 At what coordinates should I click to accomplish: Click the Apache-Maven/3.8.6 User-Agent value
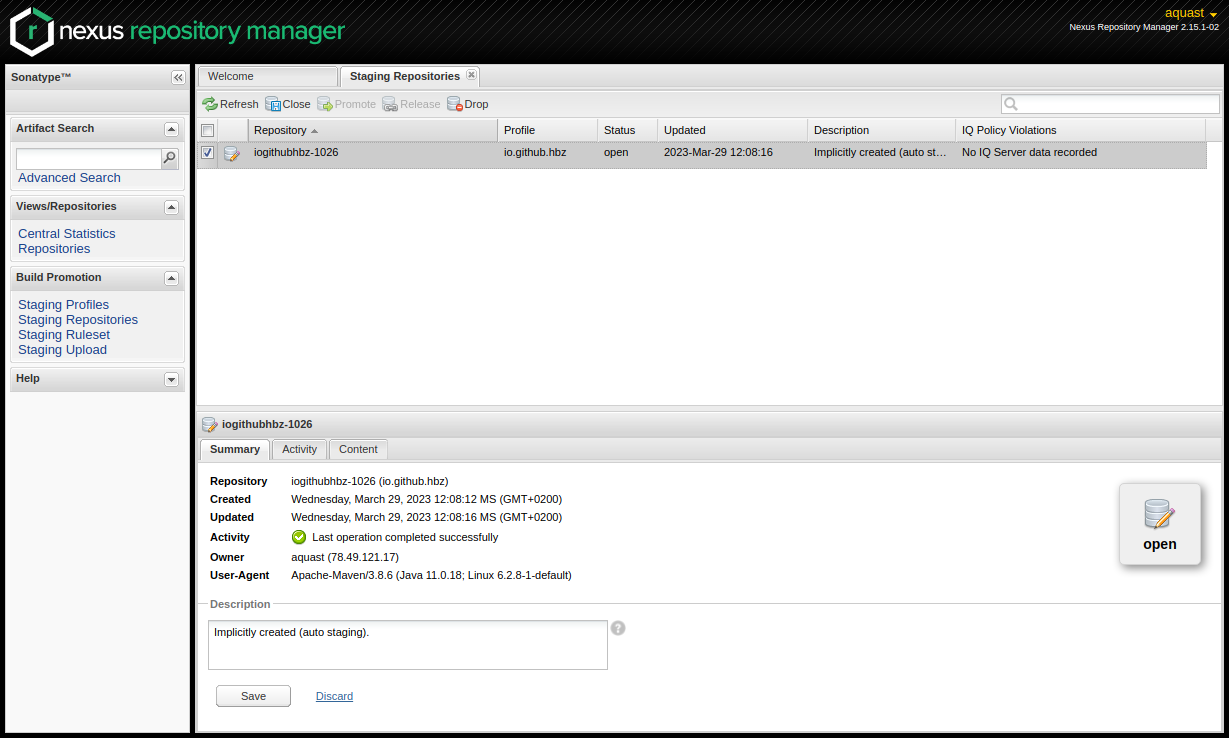tap(431, 575)
